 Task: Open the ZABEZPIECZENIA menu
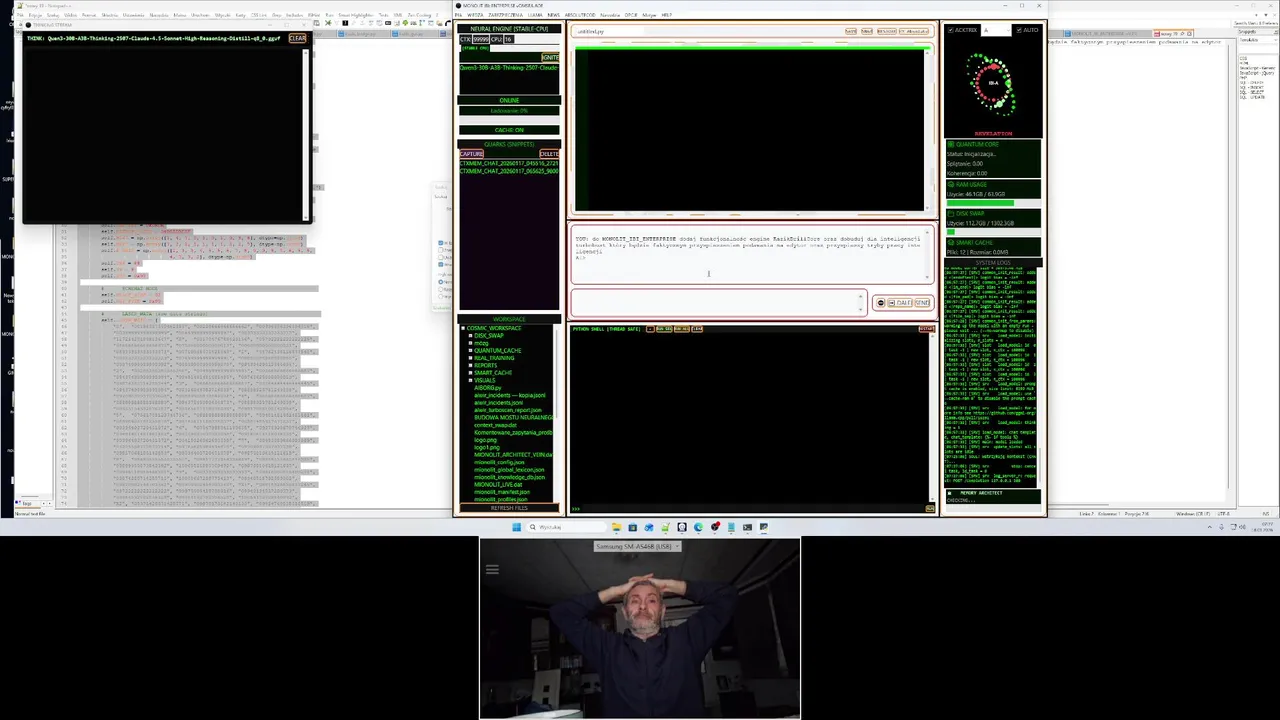tap(505, 15)
